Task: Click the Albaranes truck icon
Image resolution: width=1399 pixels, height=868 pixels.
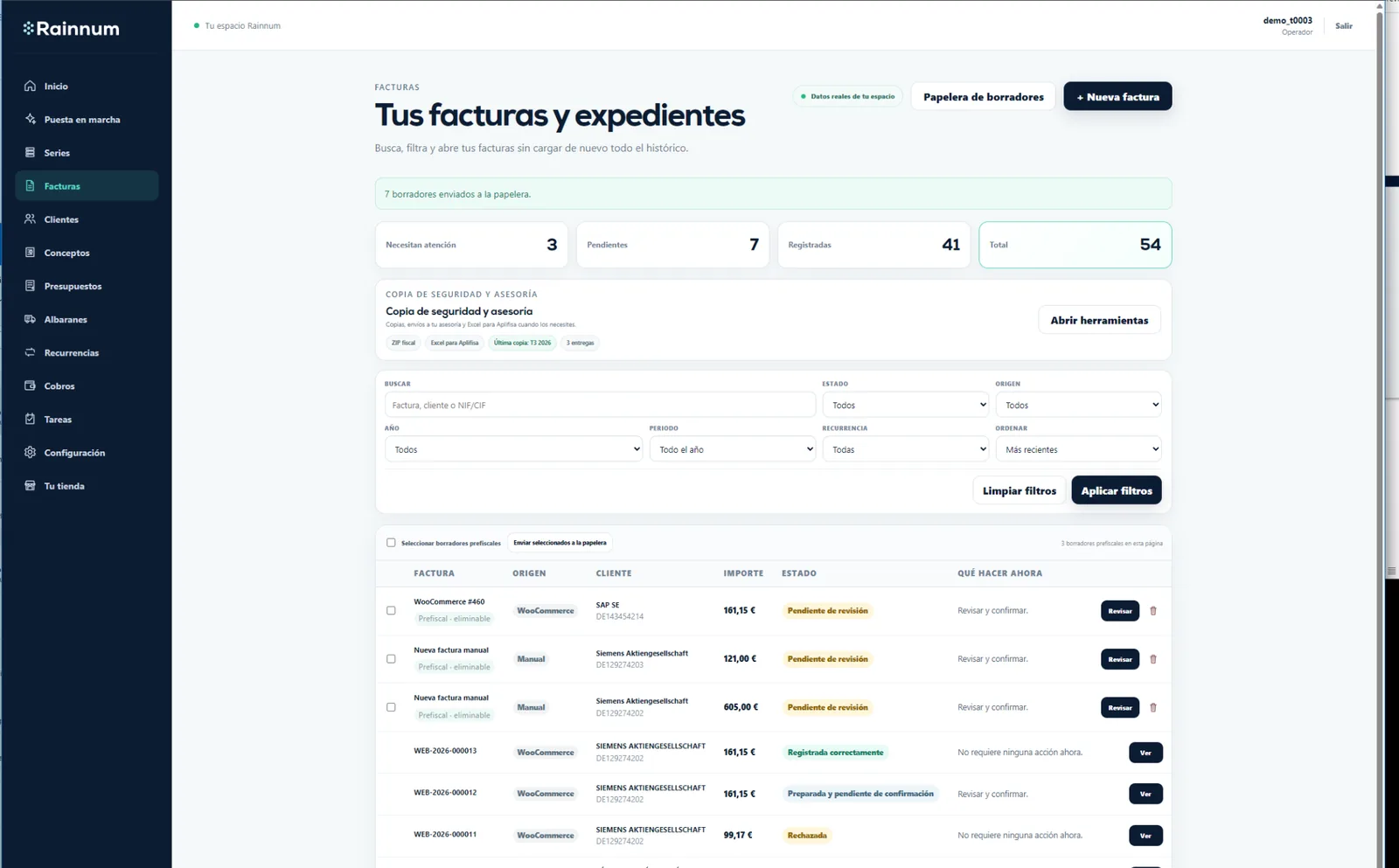Action: coord(30,319)
